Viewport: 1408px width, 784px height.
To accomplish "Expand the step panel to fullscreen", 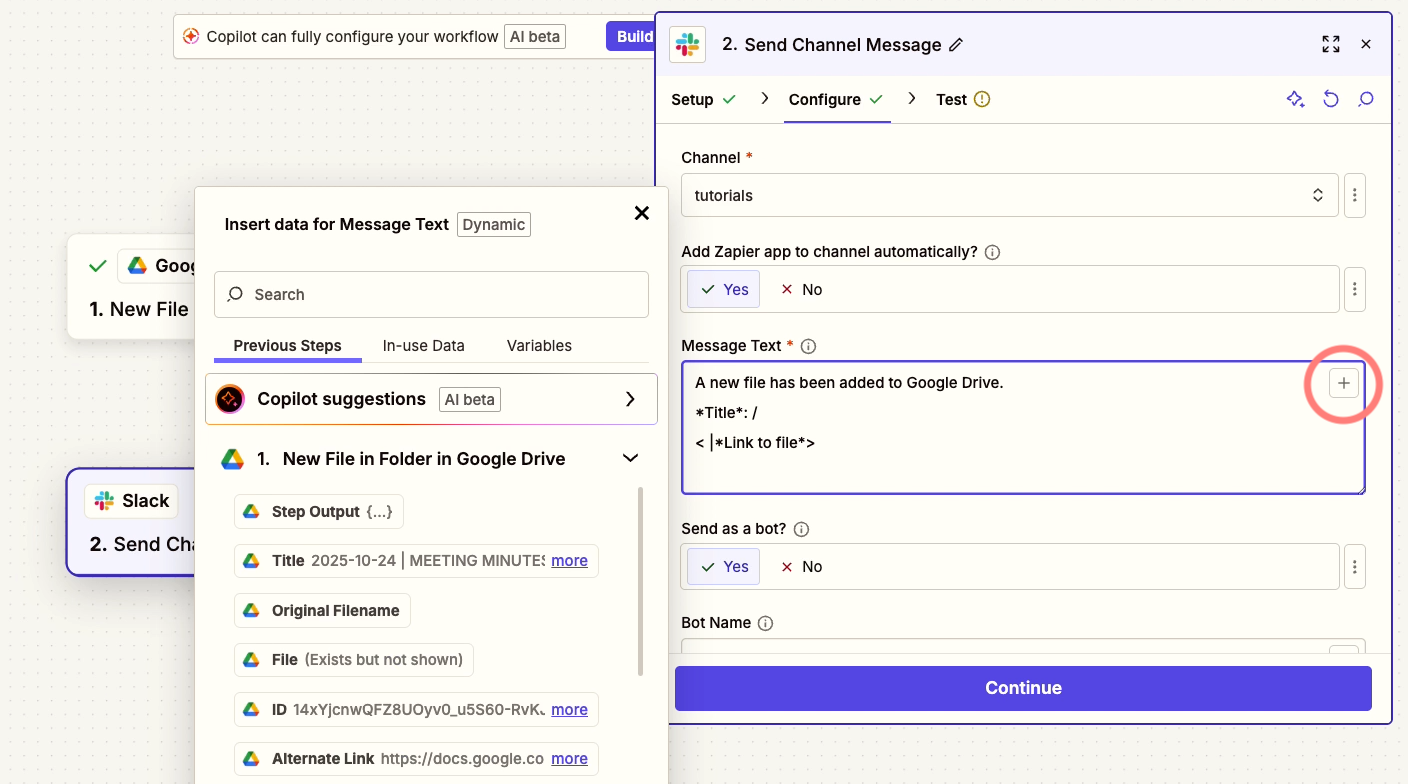I will click(1331, 44).
